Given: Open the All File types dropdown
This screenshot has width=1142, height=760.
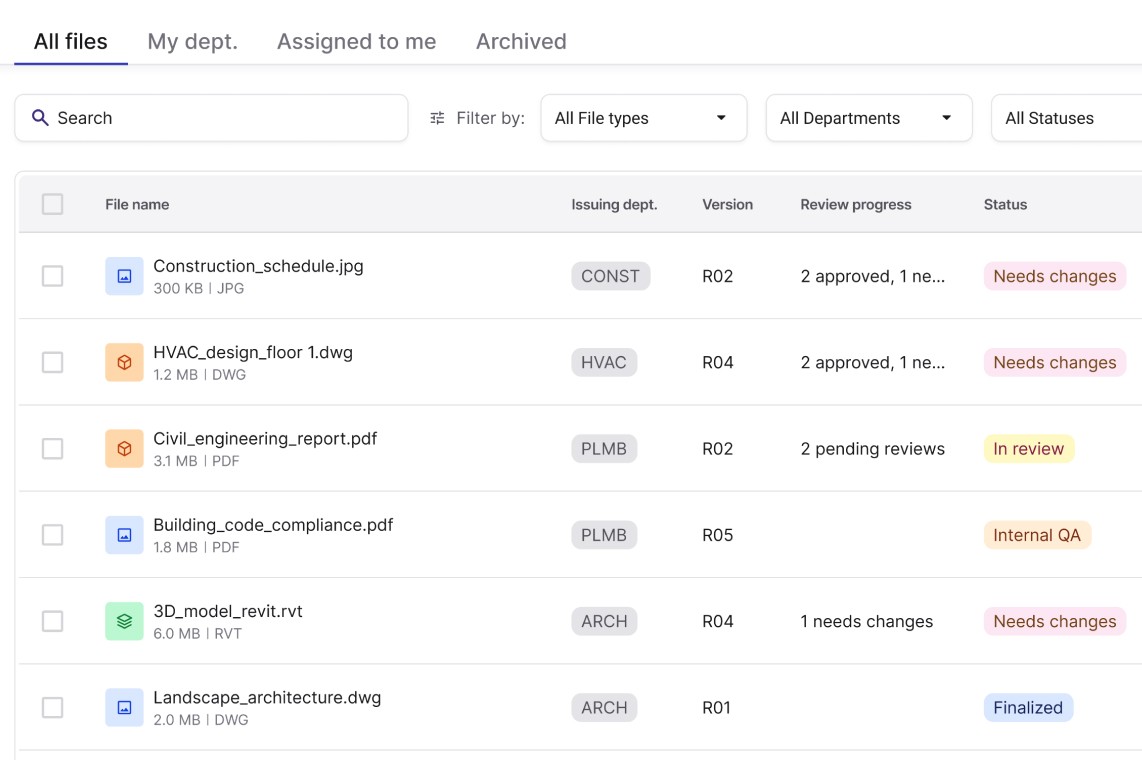Looking at the screenshot, I should coord(643,118).
